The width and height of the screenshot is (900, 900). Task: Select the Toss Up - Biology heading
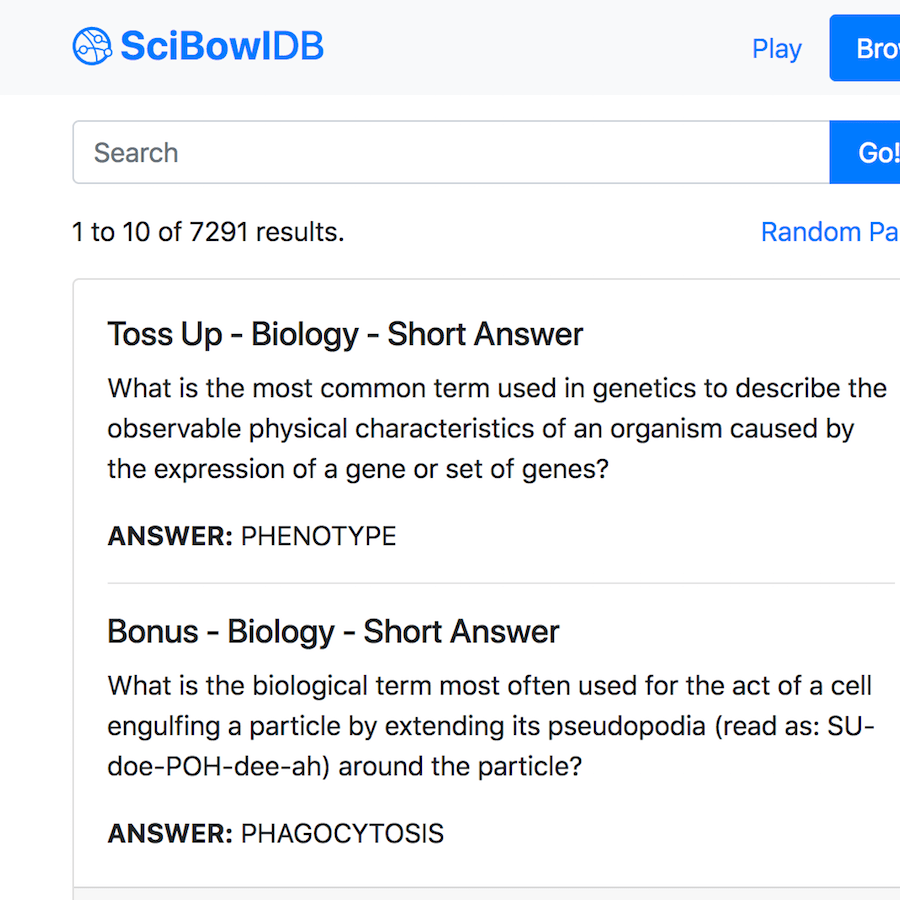coord(345,334)
